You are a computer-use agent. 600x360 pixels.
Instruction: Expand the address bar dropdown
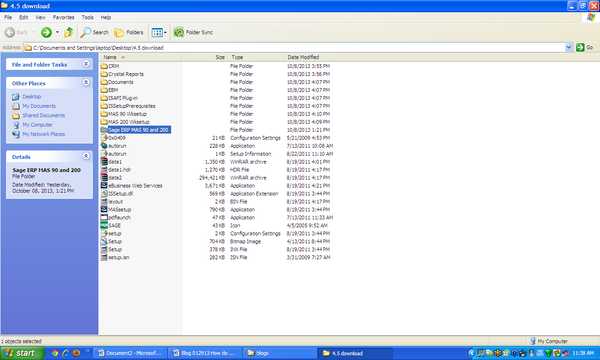569,47
